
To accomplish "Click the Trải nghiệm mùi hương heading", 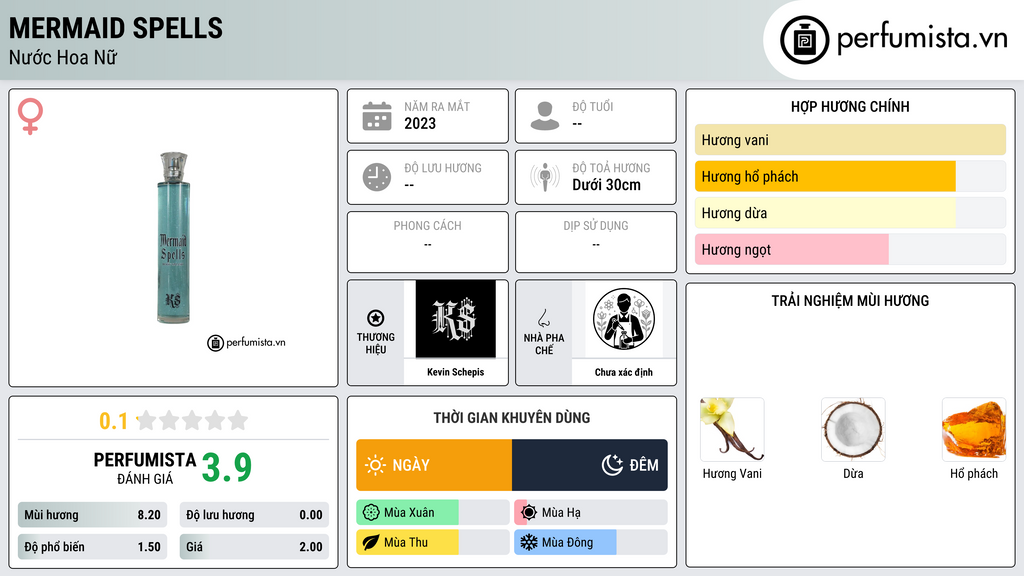I will point(850,301).
